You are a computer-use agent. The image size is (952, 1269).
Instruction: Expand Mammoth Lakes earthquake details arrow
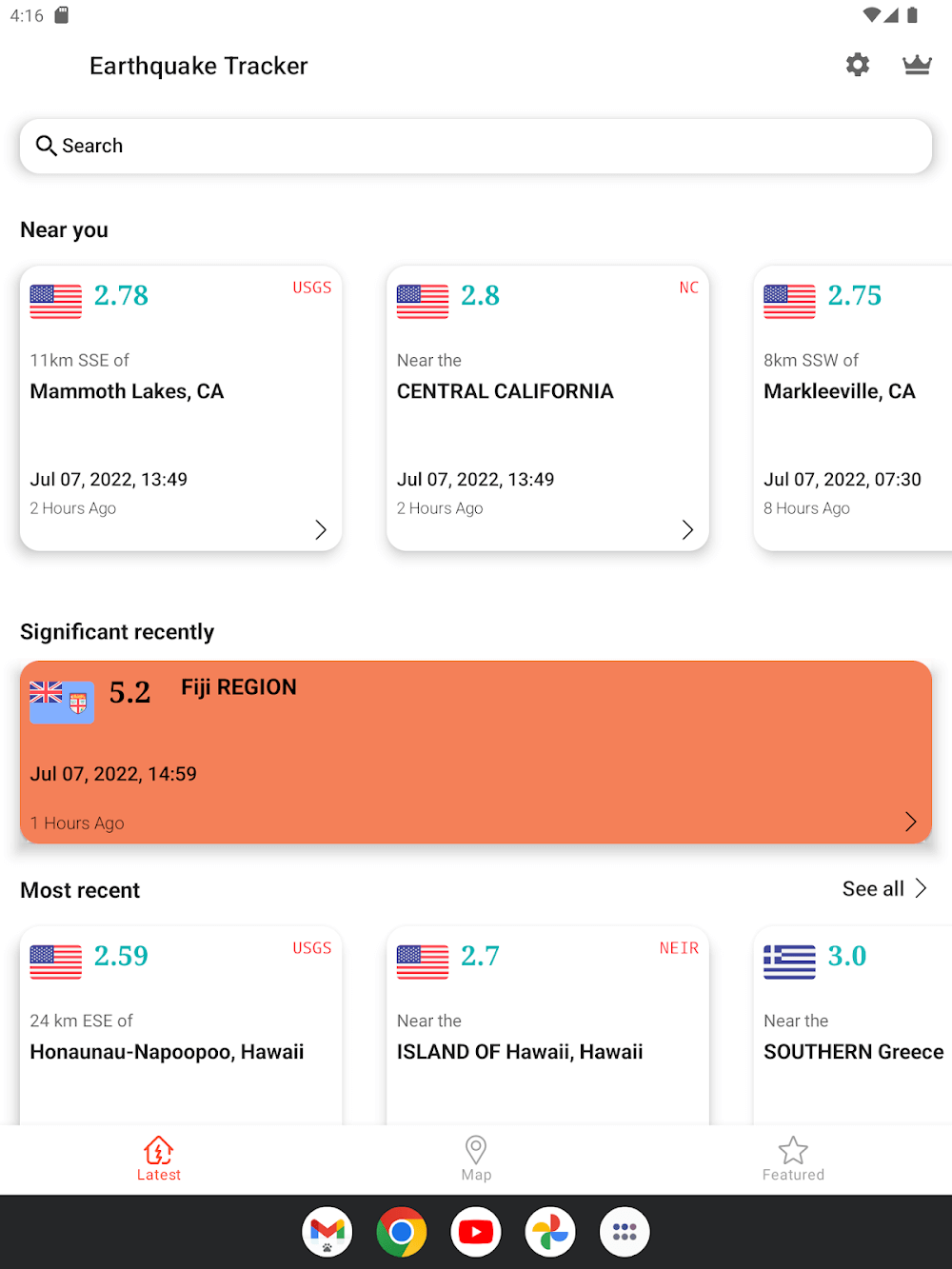click(321, 530)
